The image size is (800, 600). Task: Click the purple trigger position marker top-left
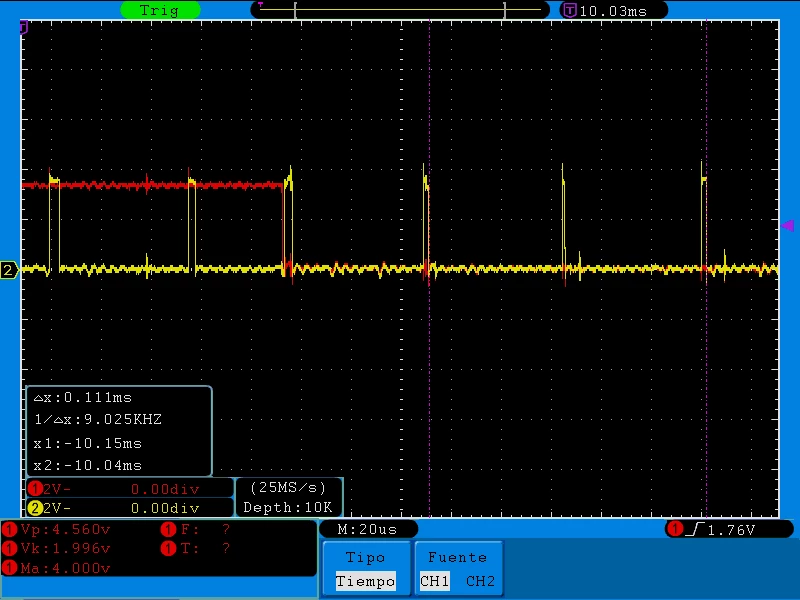pos(23,28)
